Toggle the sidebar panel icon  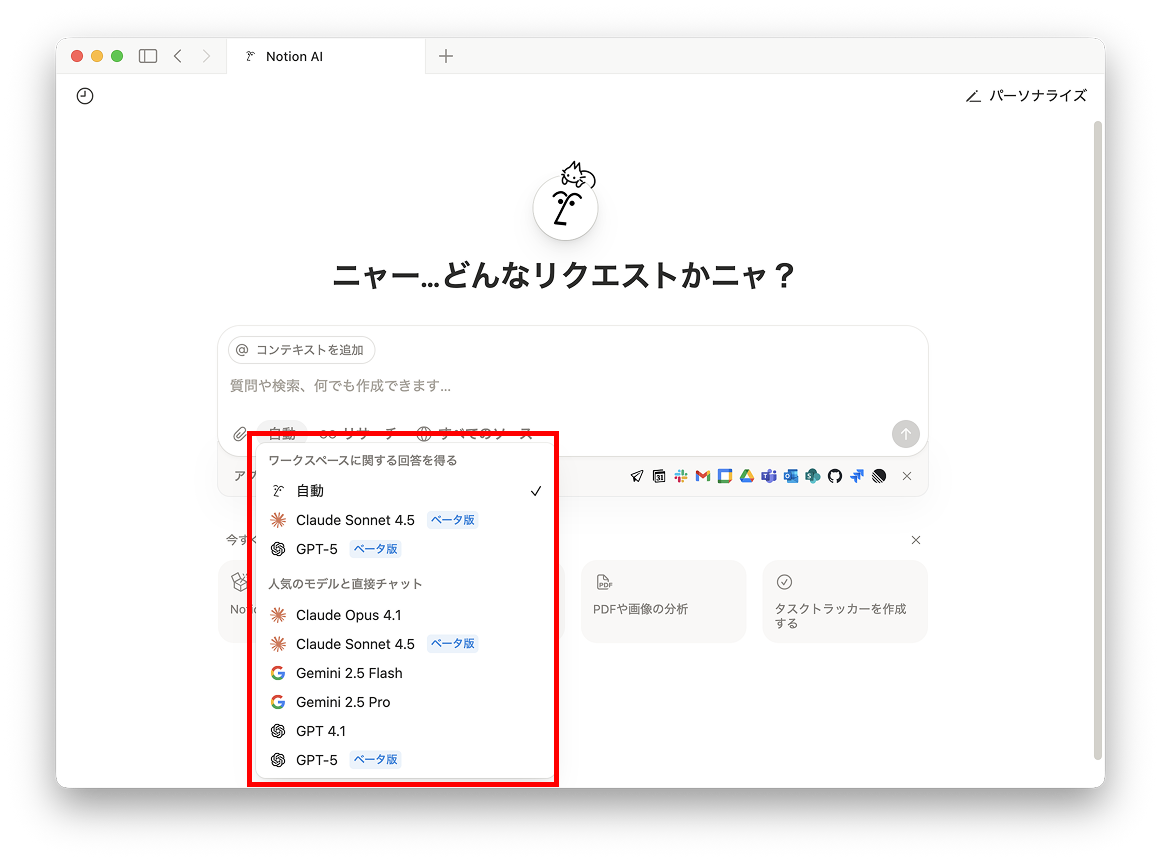(148, 56)
